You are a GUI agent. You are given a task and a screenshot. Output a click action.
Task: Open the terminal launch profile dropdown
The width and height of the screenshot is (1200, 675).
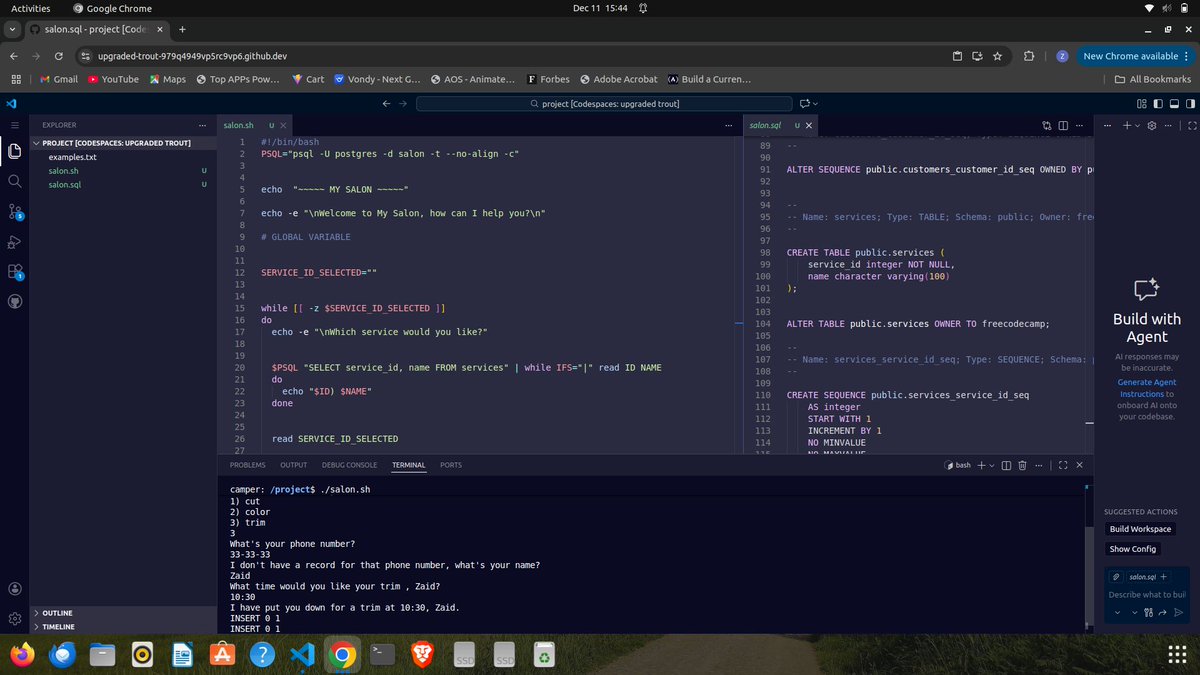992,465
